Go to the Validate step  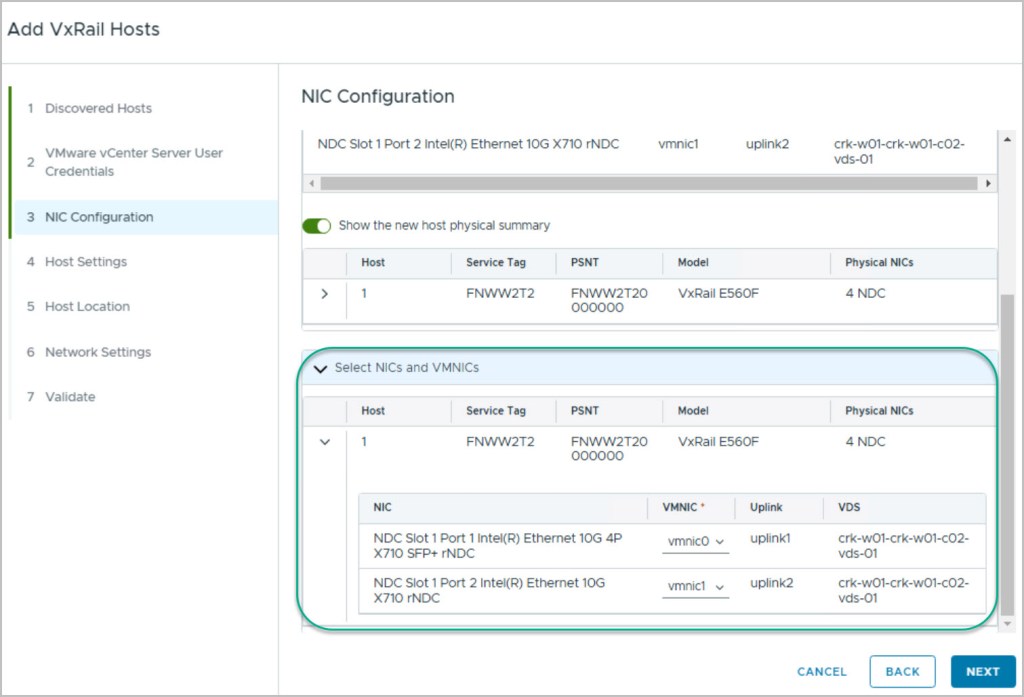[x=70, y=397]
